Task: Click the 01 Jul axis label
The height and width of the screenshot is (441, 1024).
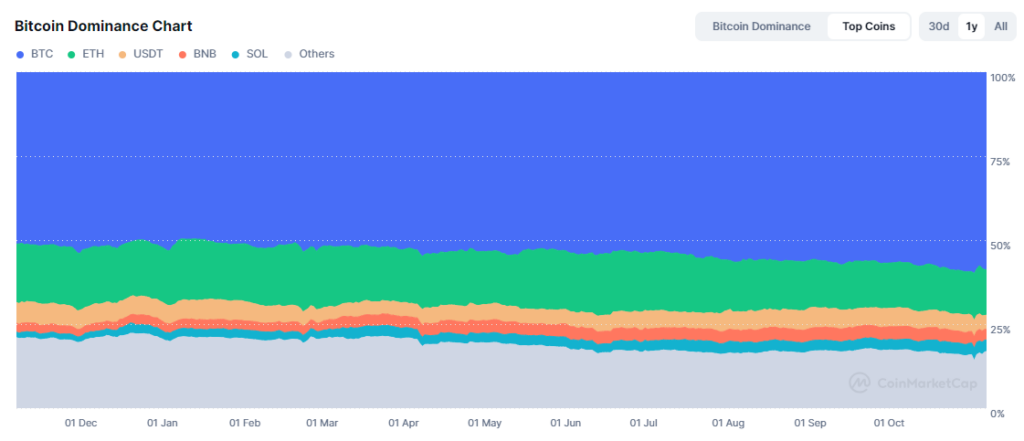Action: point(644,423)
